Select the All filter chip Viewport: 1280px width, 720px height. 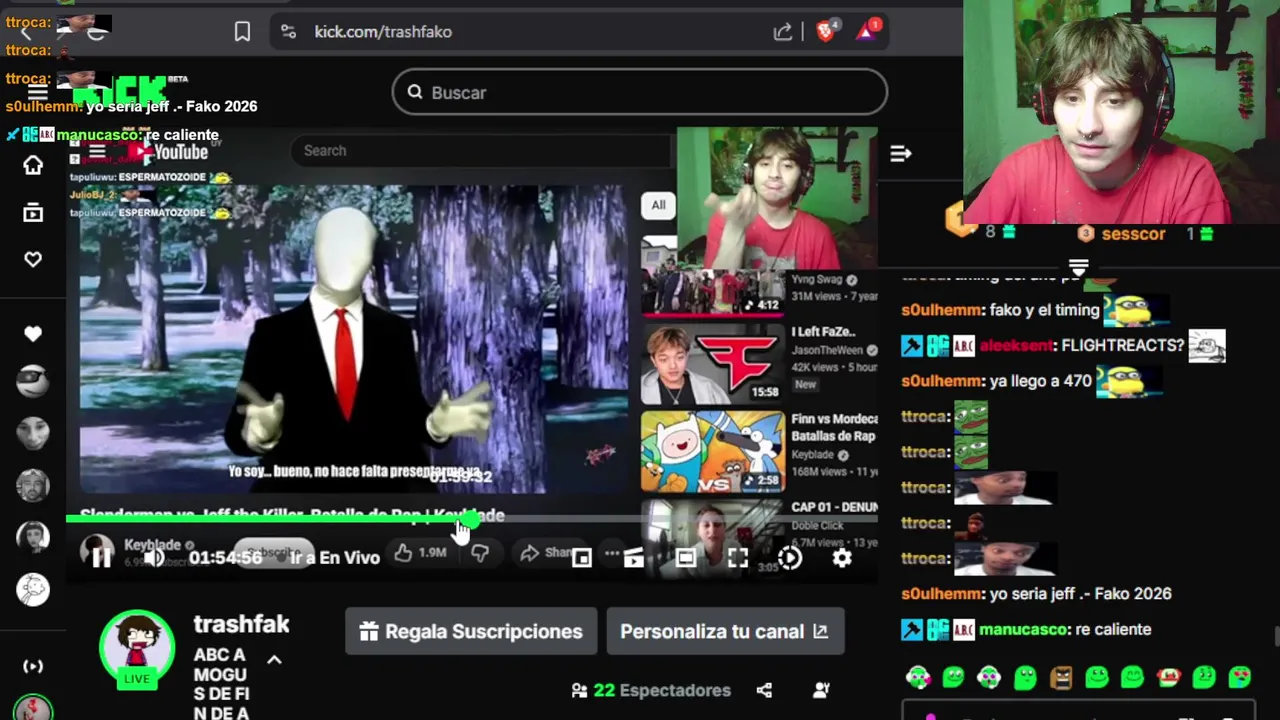[x=658, y=205]
